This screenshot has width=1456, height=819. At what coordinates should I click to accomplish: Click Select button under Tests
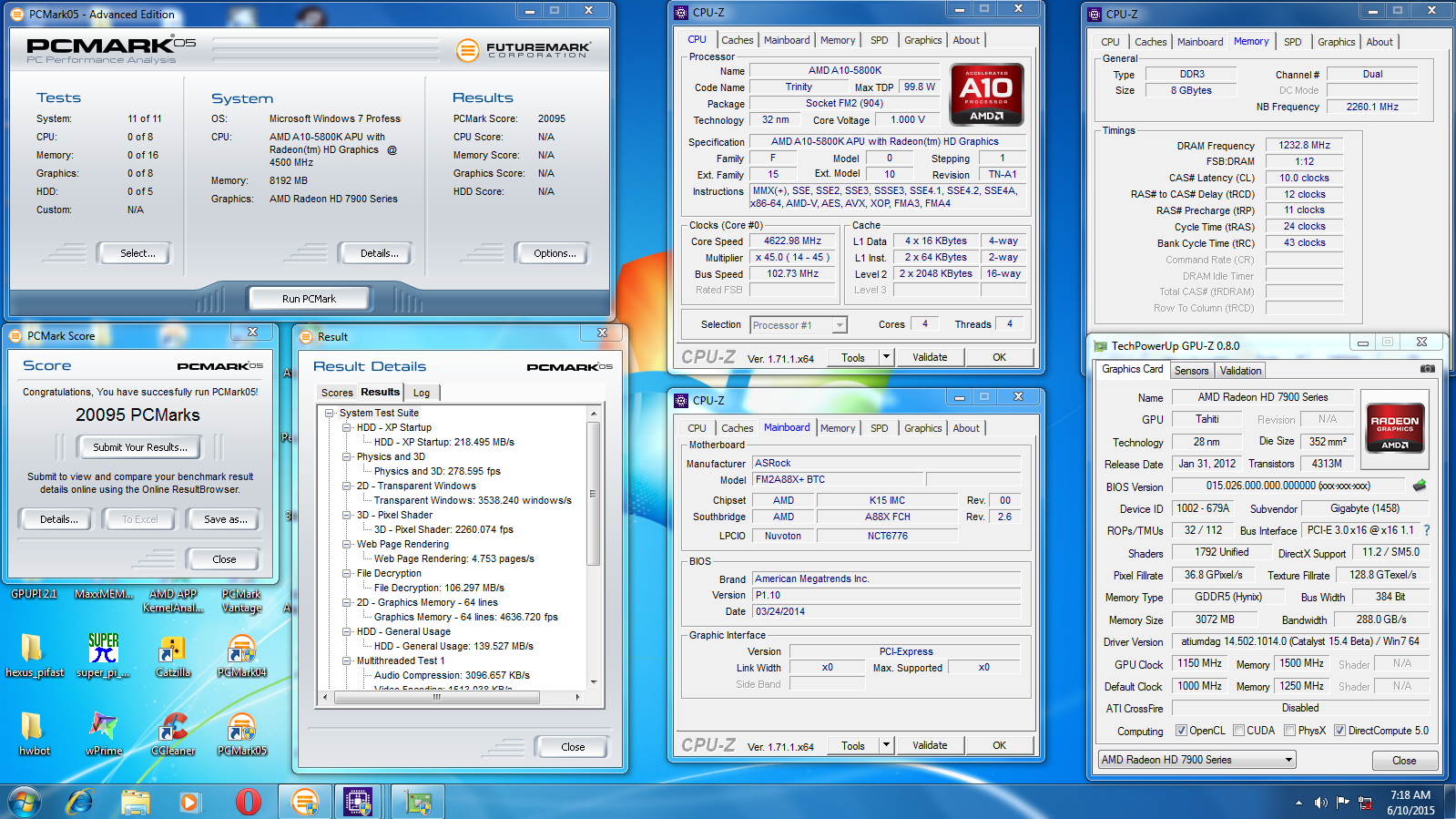click(x=137, y=253)
